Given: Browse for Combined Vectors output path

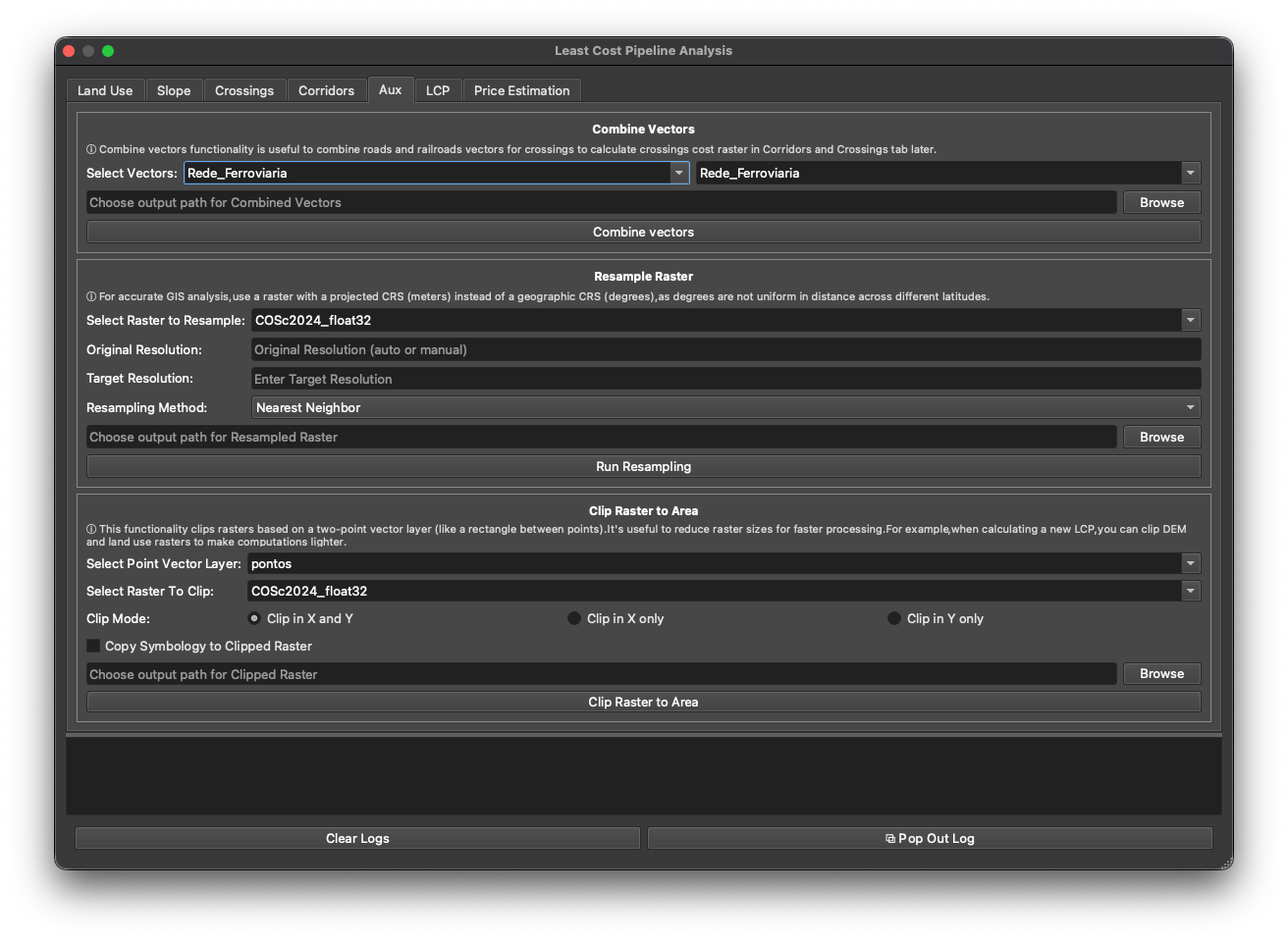Looking at the screenshot, I should tap(1161, 202).
